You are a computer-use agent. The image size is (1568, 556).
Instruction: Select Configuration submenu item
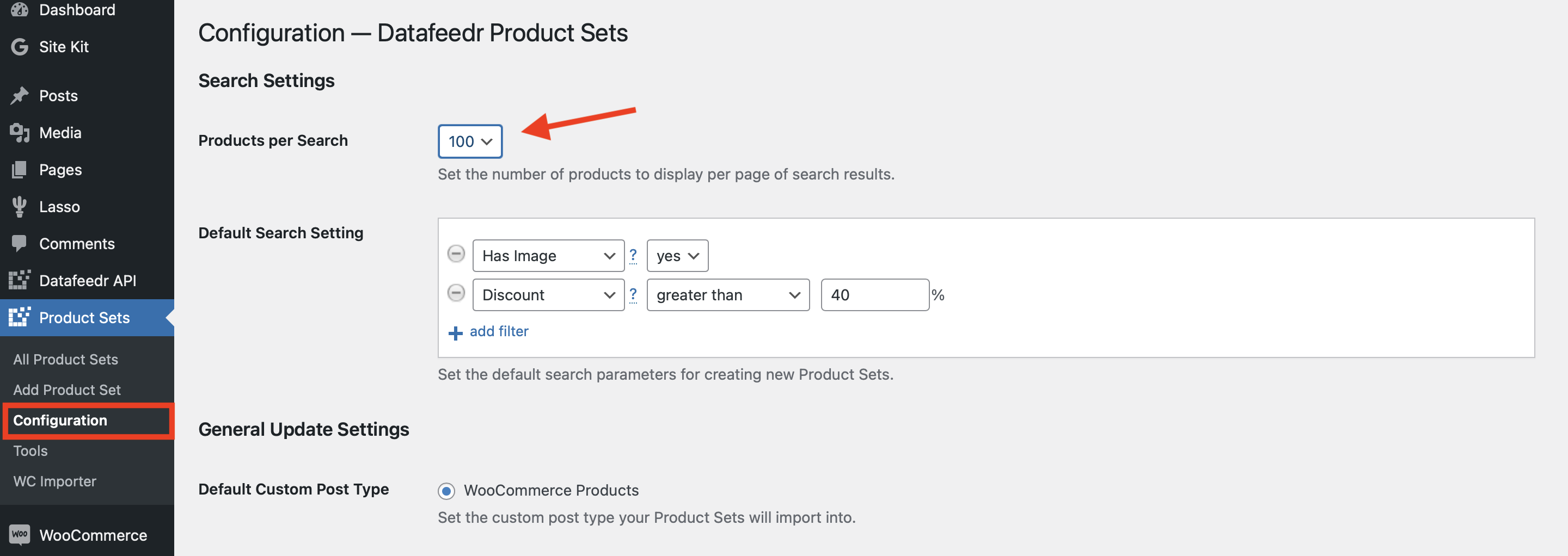(60, 421)
